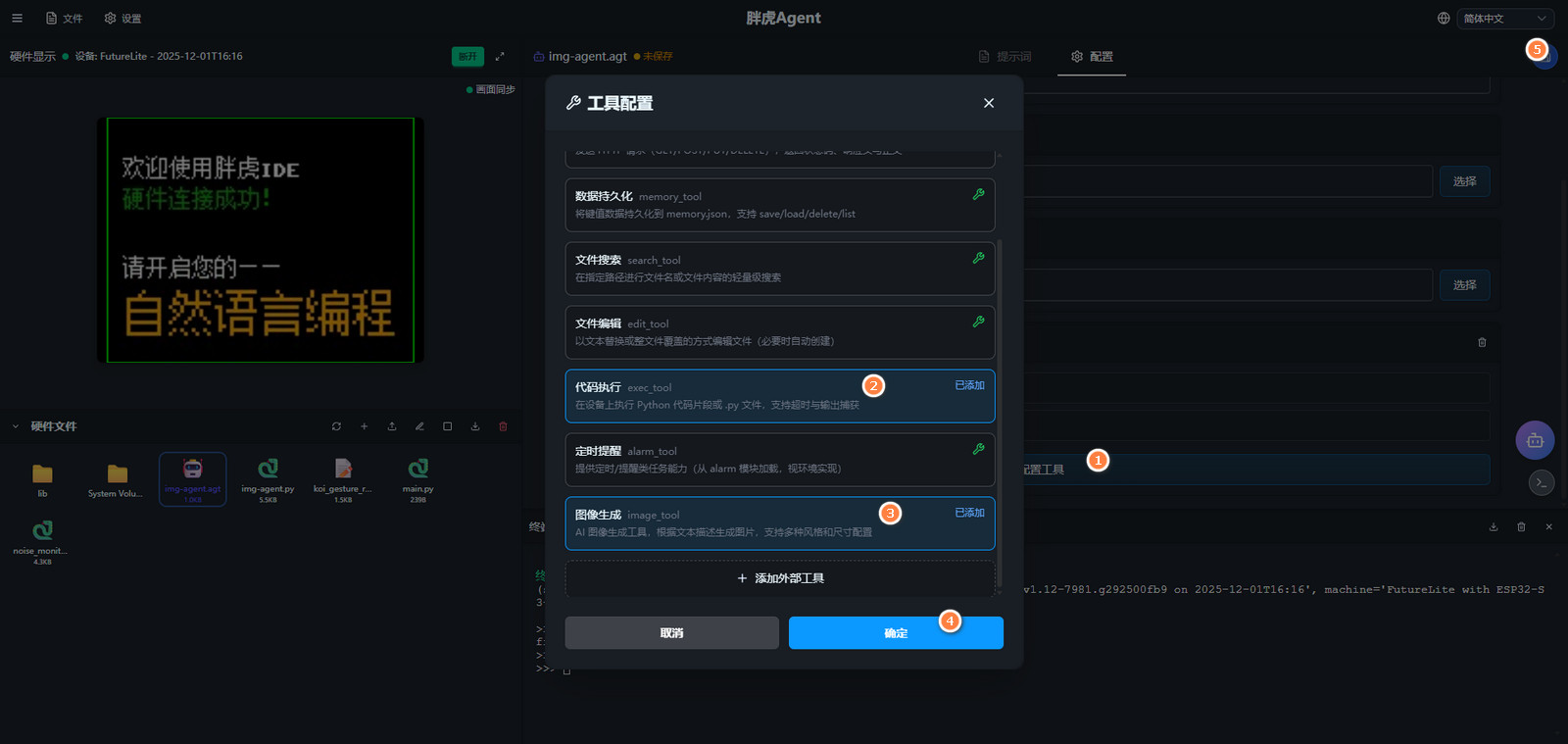The height and width of the screenshot is (744, 1568).
Task: Switch to the 提示词 tab
Action: pyautogui.click(x=1004, y=57)
